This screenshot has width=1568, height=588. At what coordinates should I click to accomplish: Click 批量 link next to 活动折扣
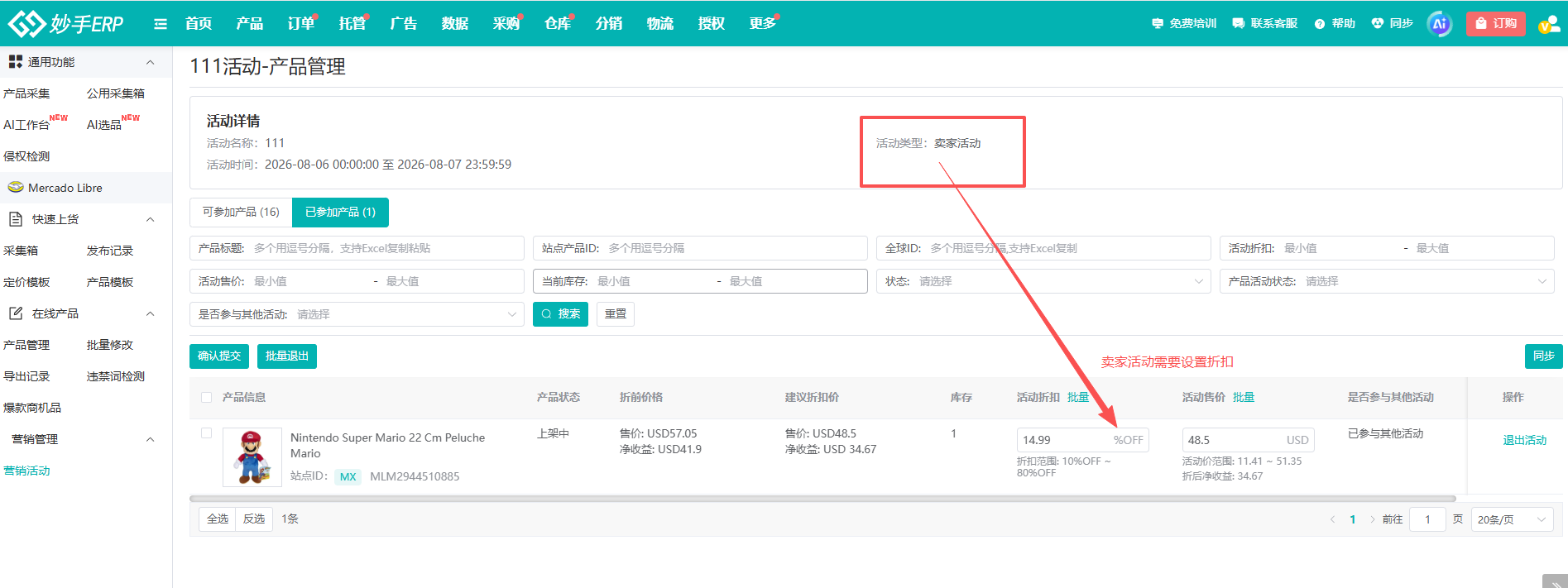(x=1078, y=398)
